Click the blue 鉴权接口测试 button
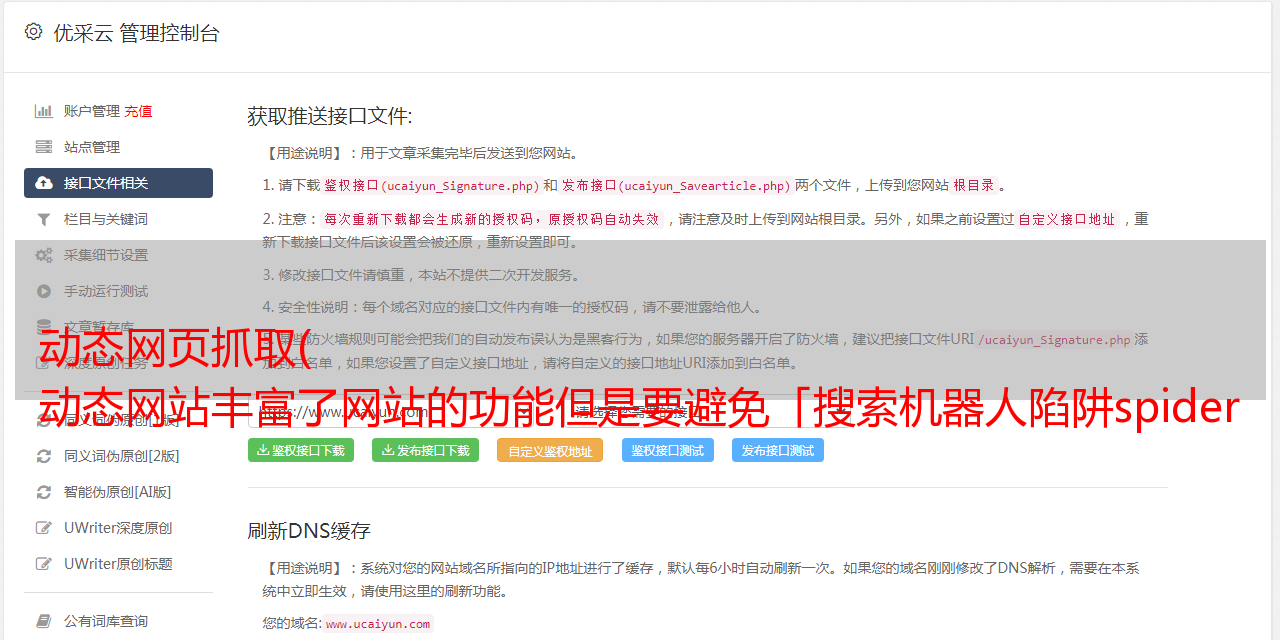Screen dimensions: 1280x640 [668, 450]
